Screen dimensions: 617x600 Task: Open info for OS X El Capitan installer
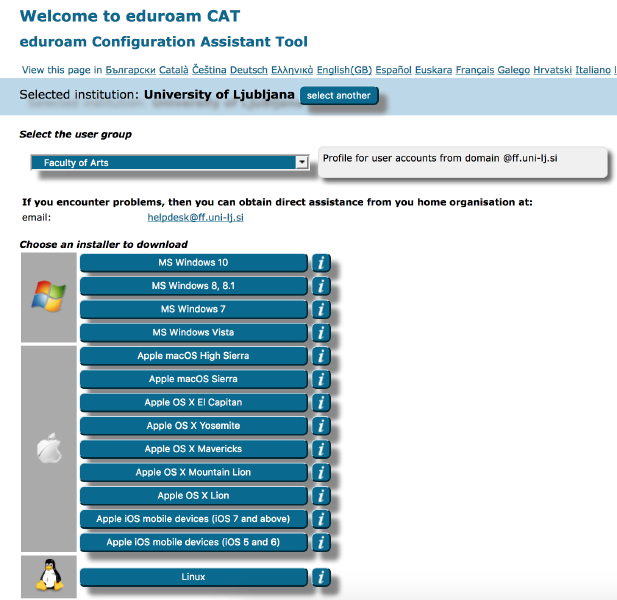pyautogui.click(x=321, y=402)
